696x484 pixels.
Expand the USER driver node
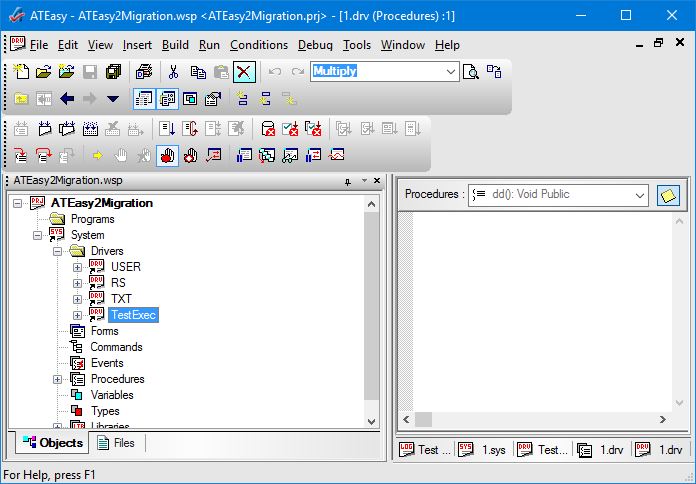(77, 267)
